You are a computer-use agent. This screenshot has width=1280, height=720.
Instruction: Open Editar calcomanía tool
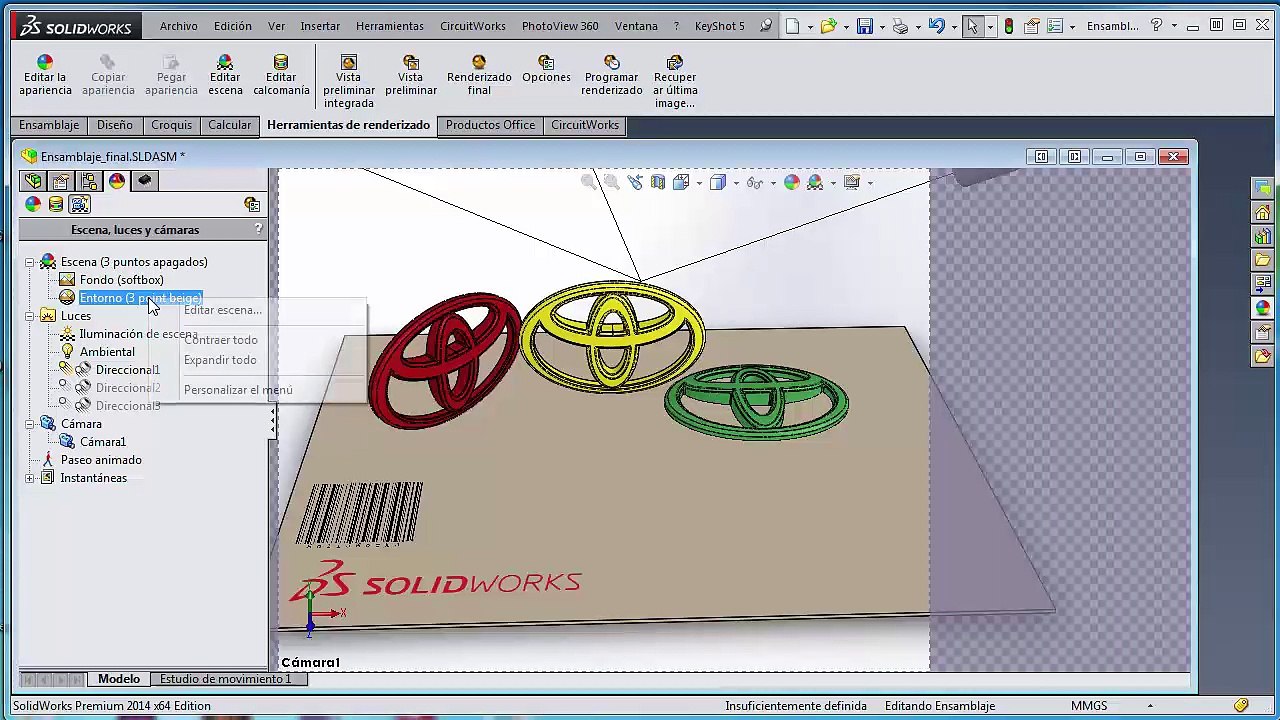point(281,76)
